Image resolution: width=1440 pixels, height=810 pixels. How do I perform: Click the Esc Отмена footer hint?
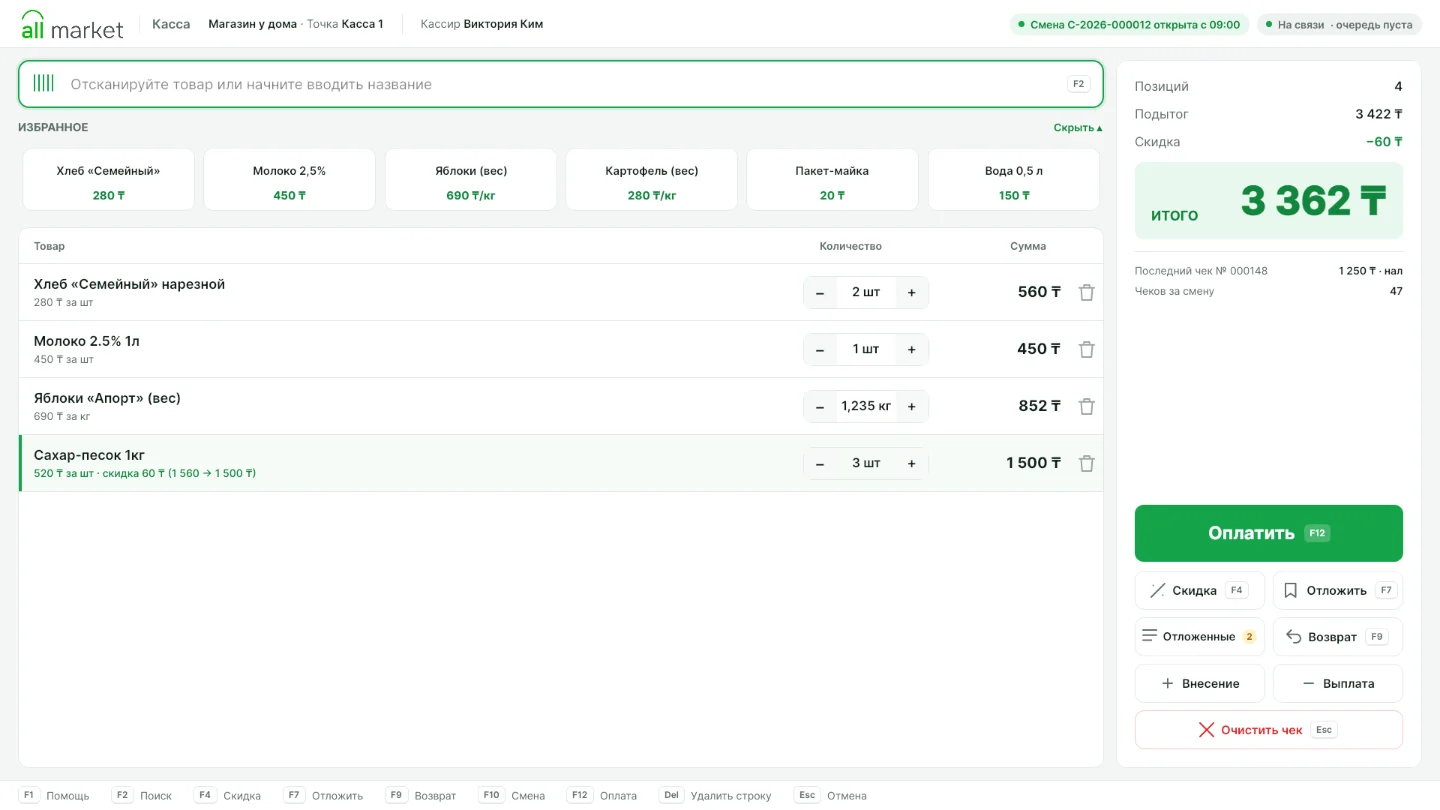pyautogui.click(x=830, y=796)
